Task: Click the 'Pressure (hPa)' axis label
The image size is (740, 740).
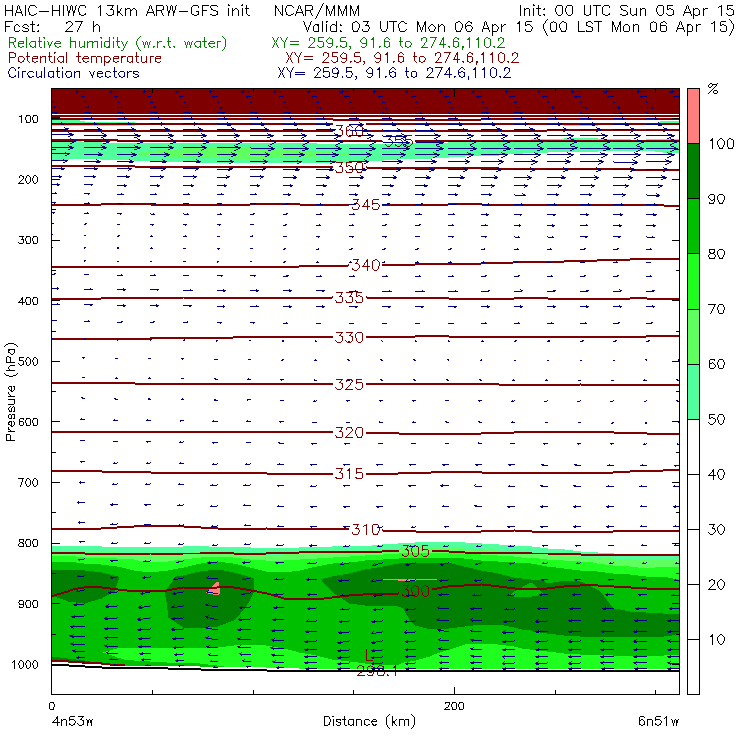Action: click(11, 392)
